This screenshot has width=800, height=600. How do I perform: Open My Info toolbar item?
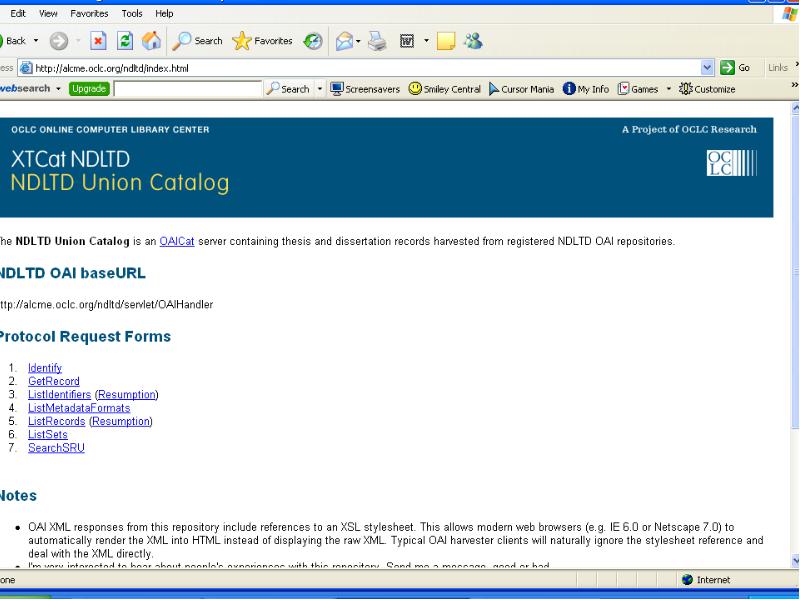(586, 89)
